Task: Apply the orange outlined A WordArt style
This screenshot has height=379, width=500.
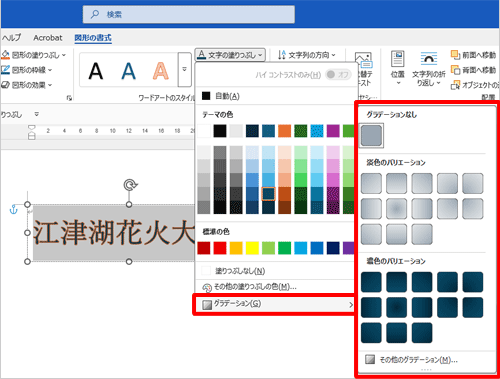Action: tap(161, 71)
